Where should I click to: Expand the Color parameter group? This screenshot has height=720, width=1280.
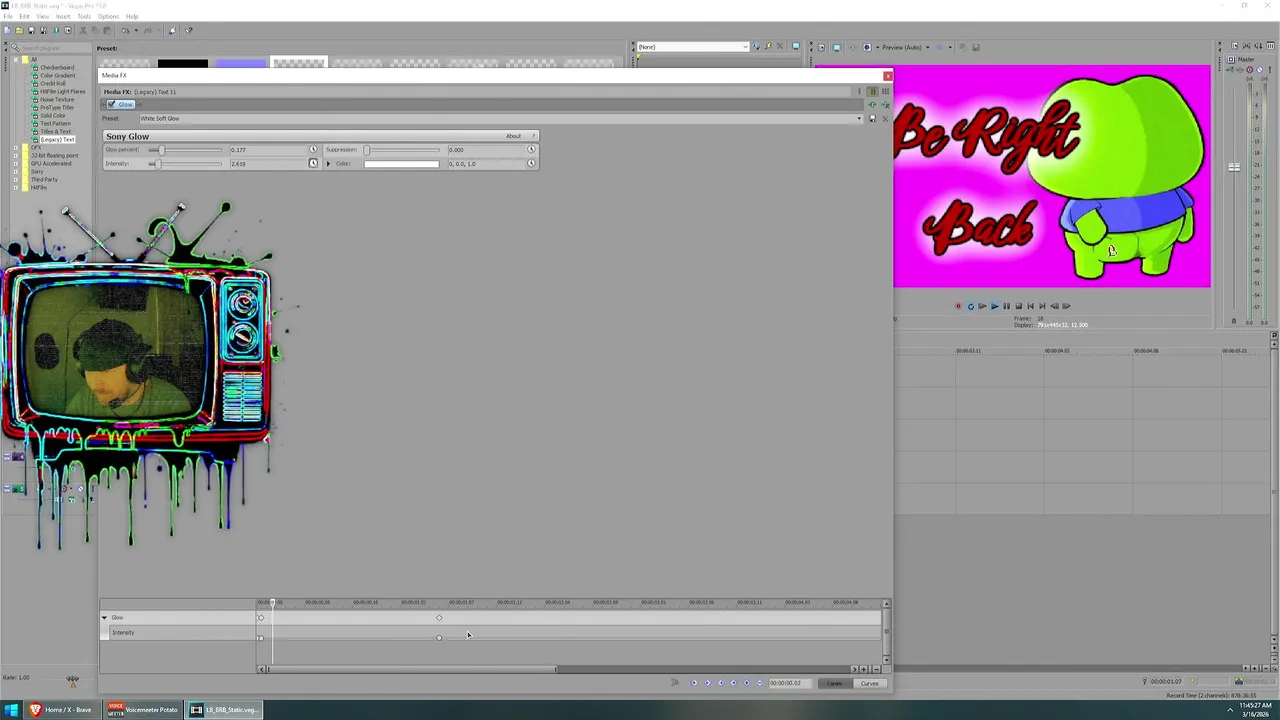click(x=328, y=163)
